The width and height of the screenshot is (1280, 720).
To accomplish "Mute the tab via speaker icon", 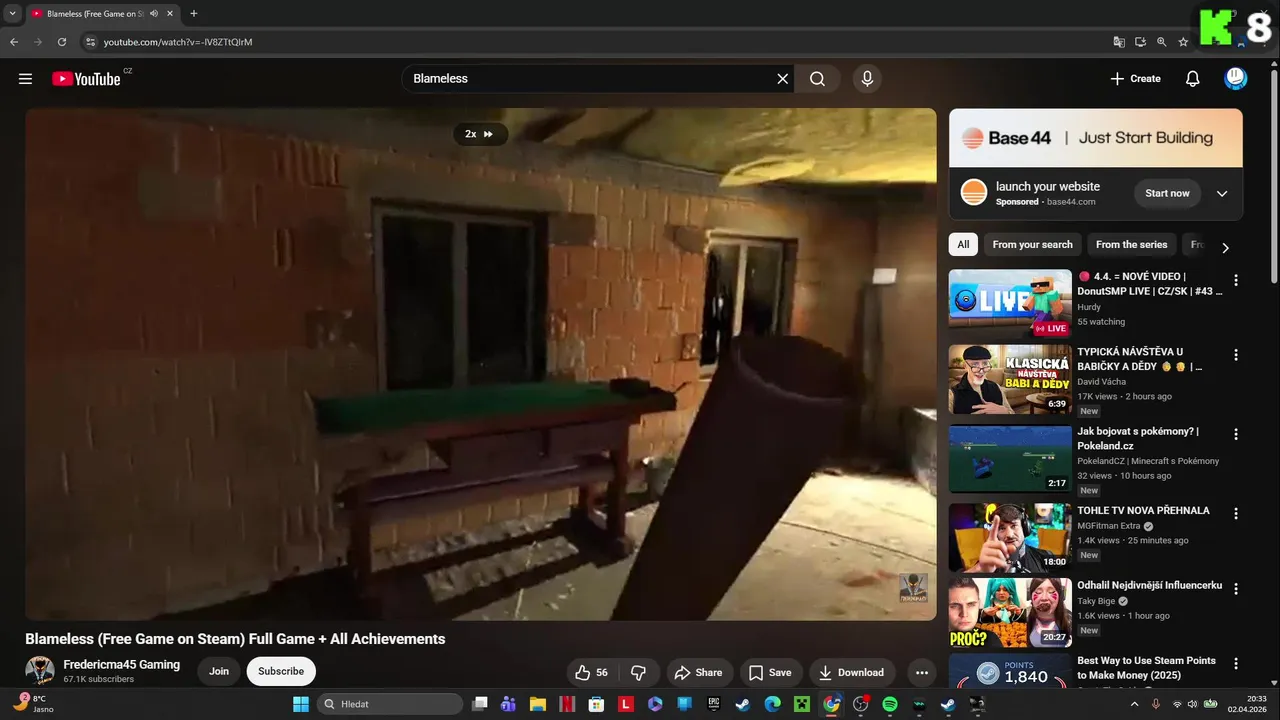I will tap(154, 14).
